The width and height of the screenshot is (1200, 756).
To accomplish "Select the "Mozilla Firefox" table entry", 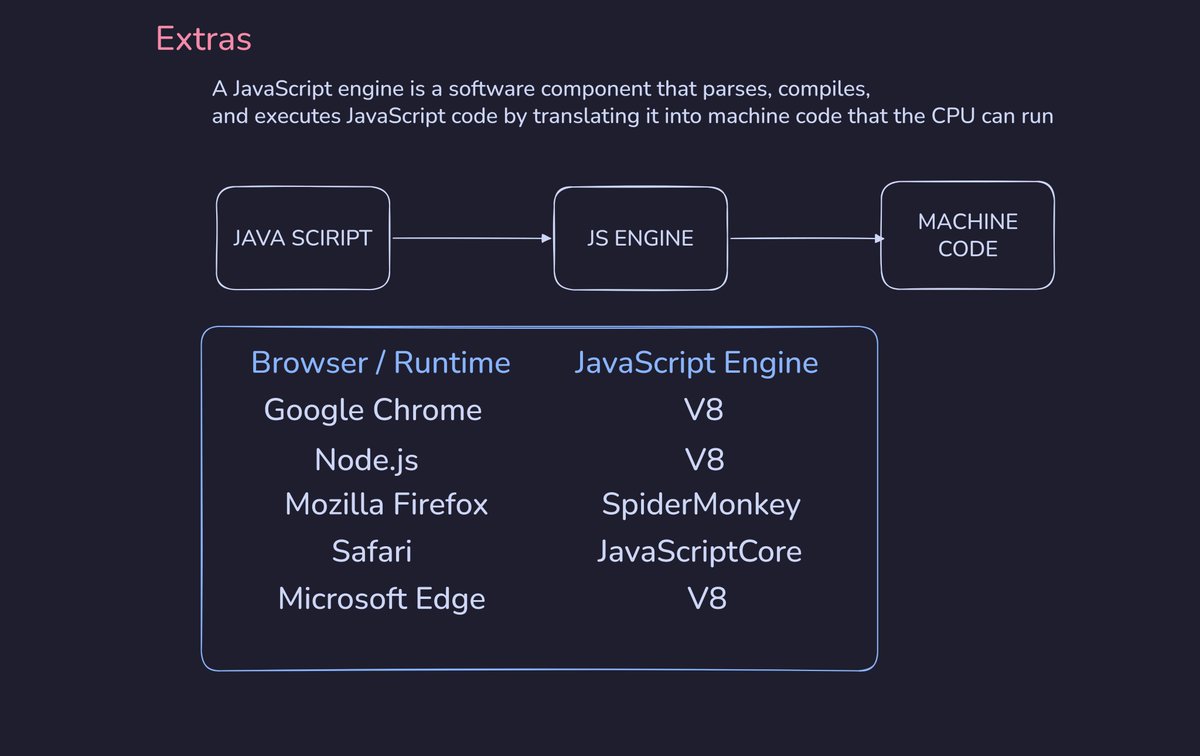I will pos(386,504).
